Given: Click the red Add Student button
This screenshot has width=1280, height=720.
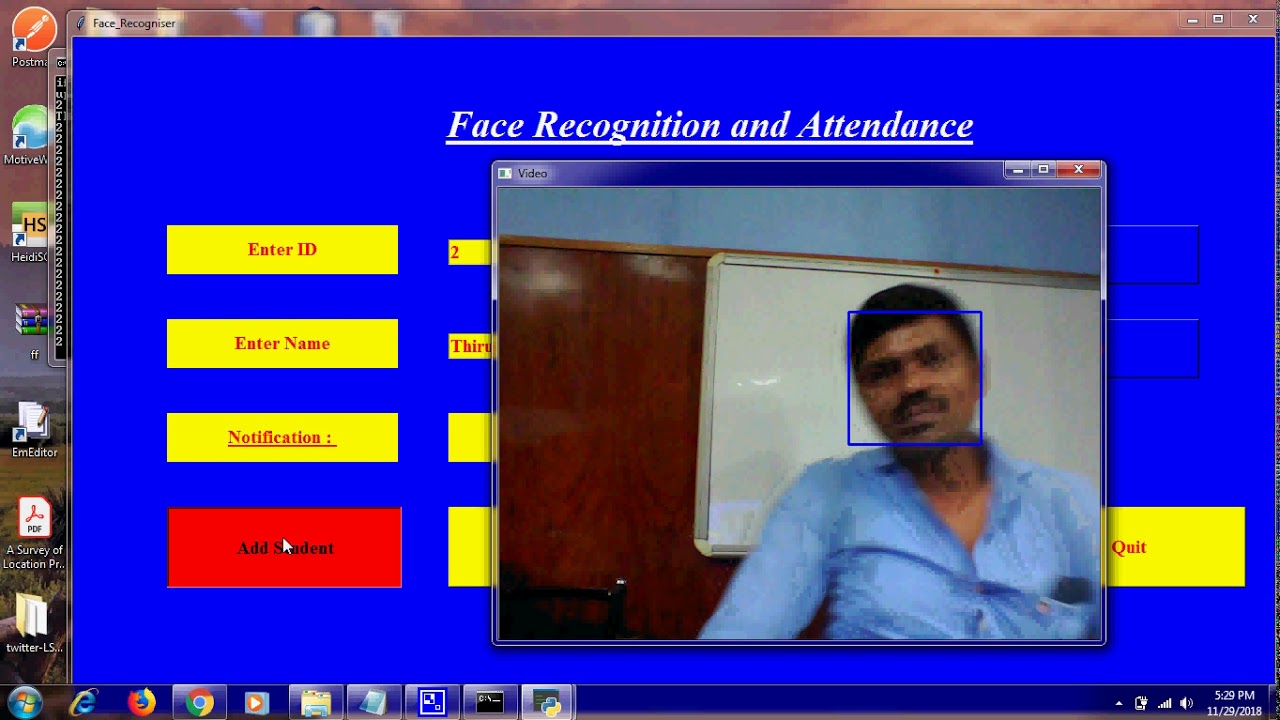Looking at the screenshot, I should pyautogui.click(x=284, y=547).
